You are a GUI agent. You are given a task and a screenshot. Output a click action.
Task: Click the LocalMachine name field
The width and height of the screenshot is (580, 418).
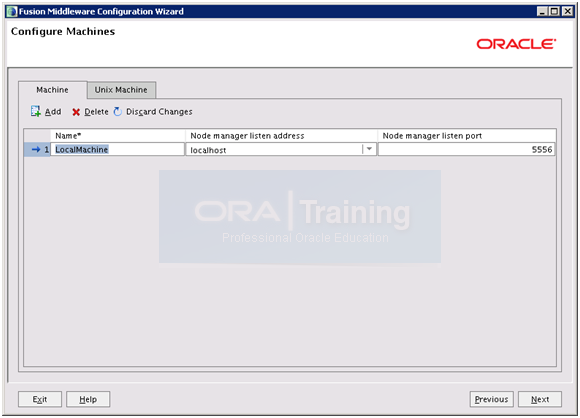pyautogui.click(x=117, y=149)
